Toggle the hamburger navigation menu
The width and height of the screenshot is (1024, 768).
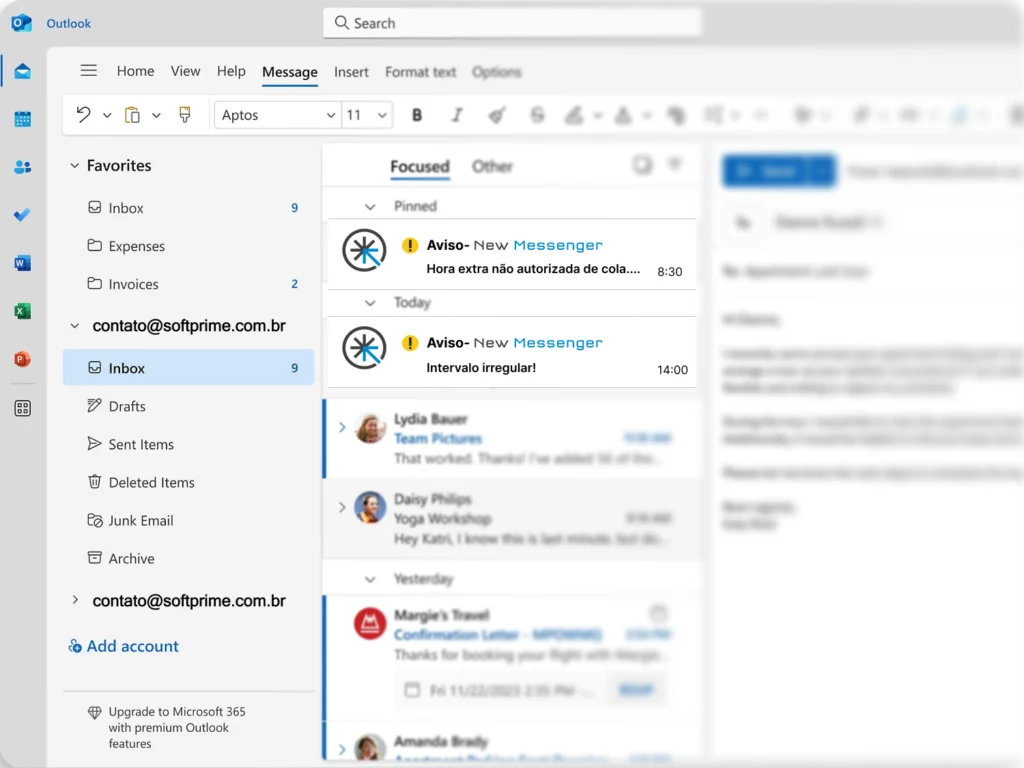(x=89, y=71)
